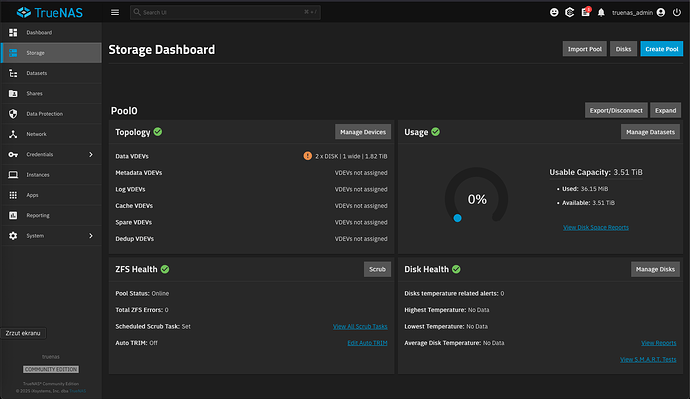Expand the Credentials submenu chevron

(x=91, y=154)
